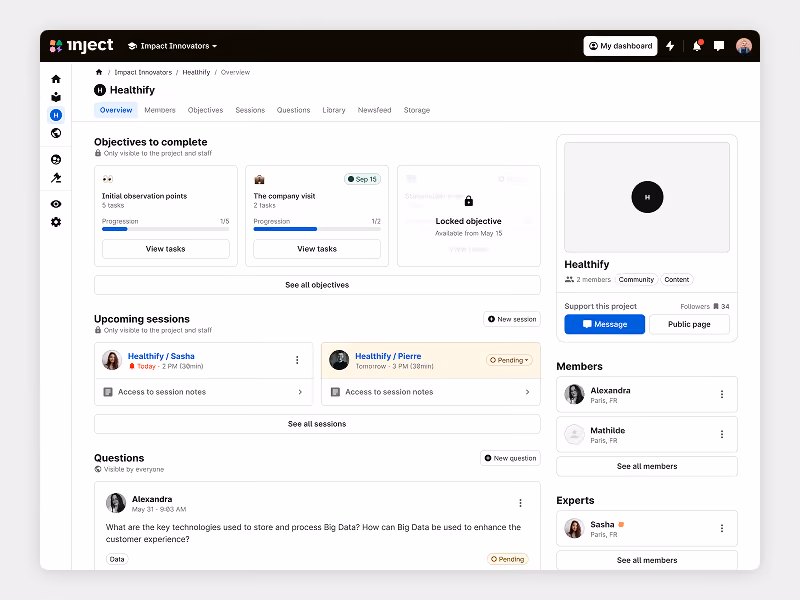Open options menu for expert Sasha
Viewport: 800px width, 600px height.
(x=721, y=528)
